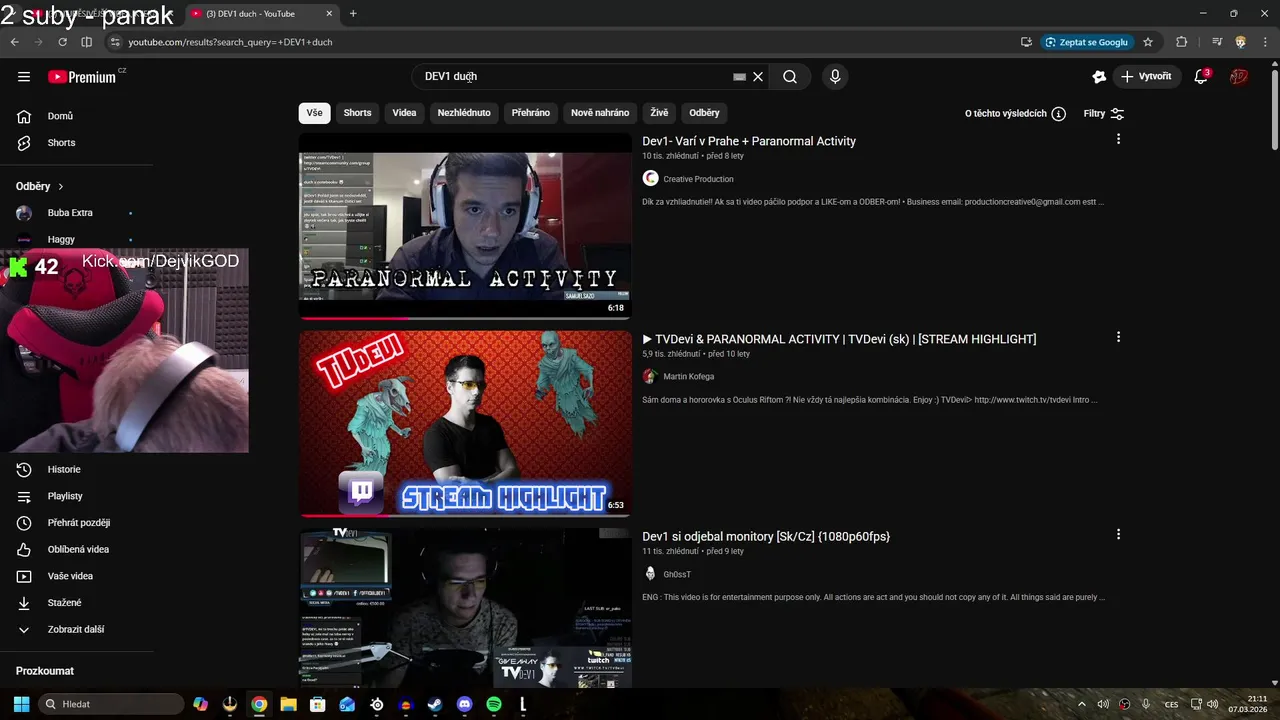Clear the search box with the X icon

(758, 77)
